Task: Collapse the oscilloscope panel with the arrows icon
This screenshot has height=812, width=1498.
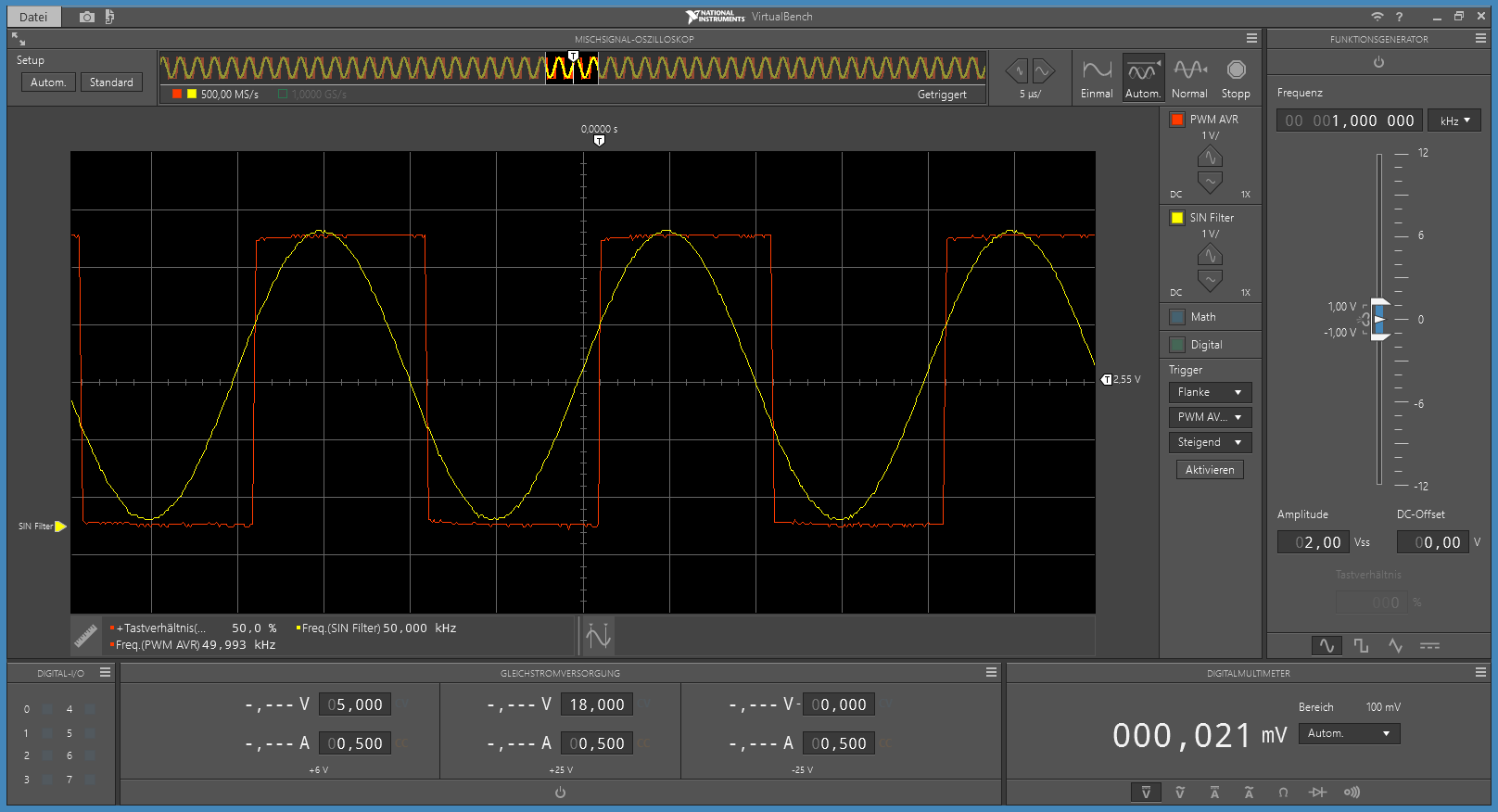Action: tap(19, 39)
